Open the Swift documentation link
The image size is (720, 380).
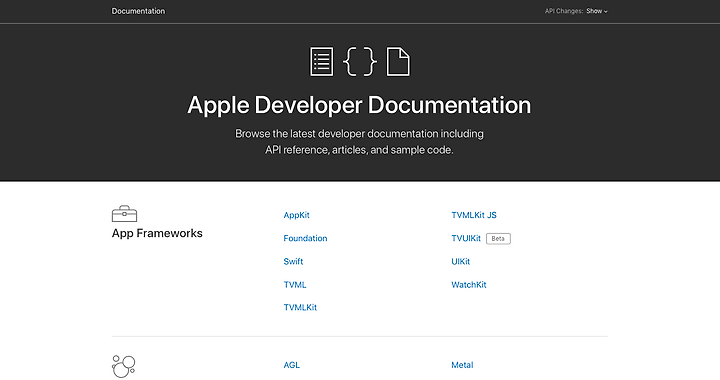pos(293,262)
